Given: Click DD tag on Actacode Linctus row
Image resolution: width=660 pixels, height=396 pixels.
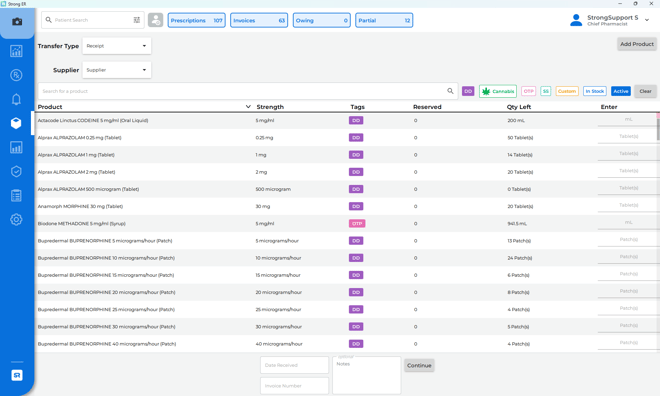Looking at the screenshot, I should click(356, 120).
